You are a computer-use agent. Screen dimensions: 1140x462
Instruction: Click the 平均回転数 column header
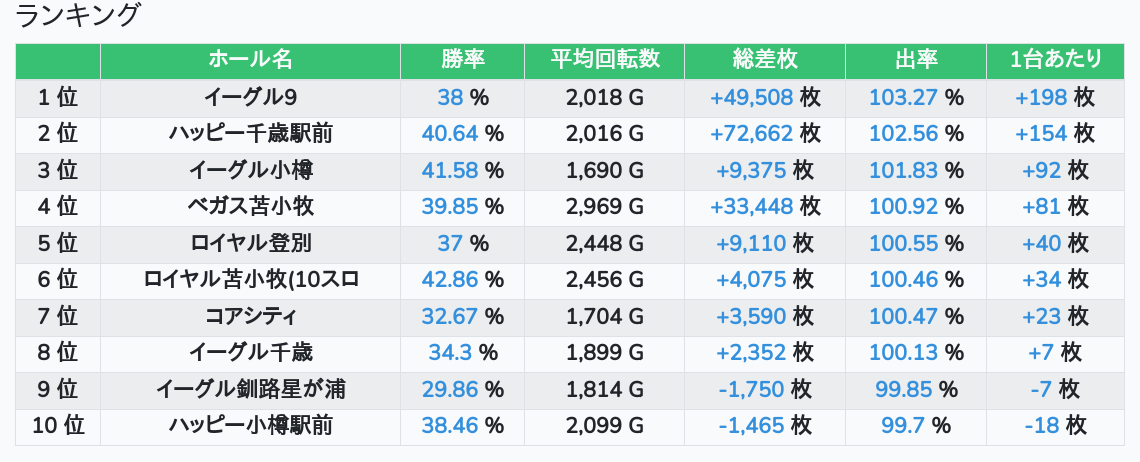[x=604, y=60]
